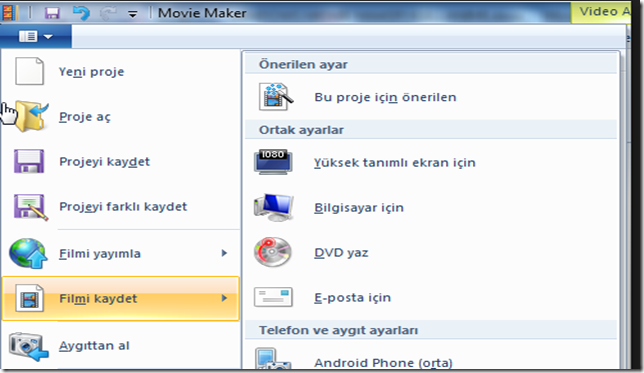Click the purple floppy disk Projeyi kaydet icon
Image resolution: width=644 pixels, height=373 pixels.
click(x=29, y=161)
